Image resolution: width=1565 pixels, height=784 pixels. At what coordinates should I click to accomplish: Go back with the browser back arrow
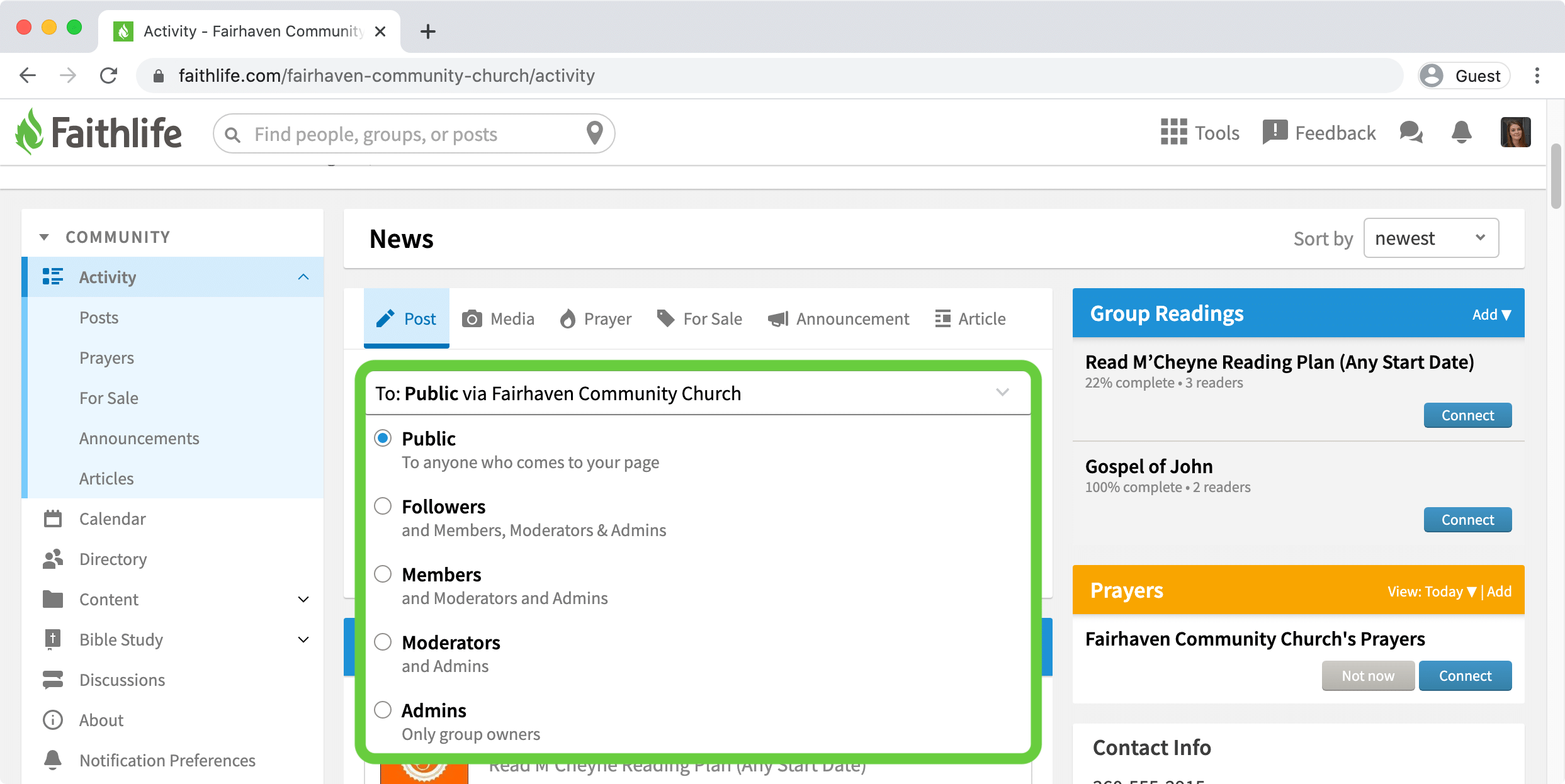pos(28,76)
